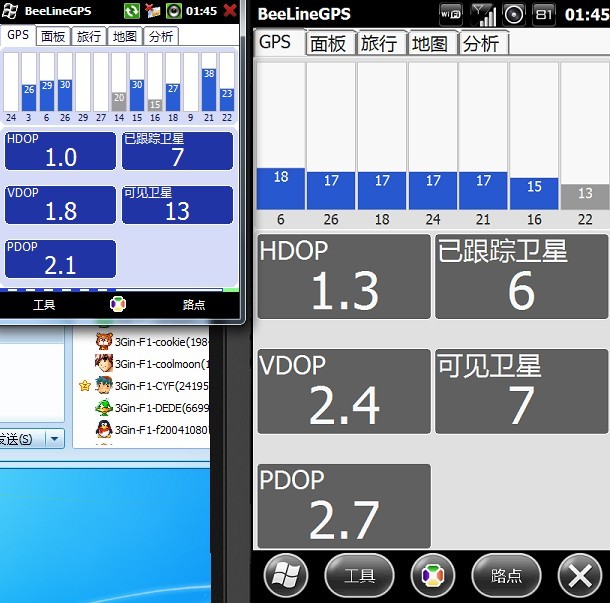Open 工具 menu in the small window
This screenshot has height=603, width=610.
coord(44,305)
